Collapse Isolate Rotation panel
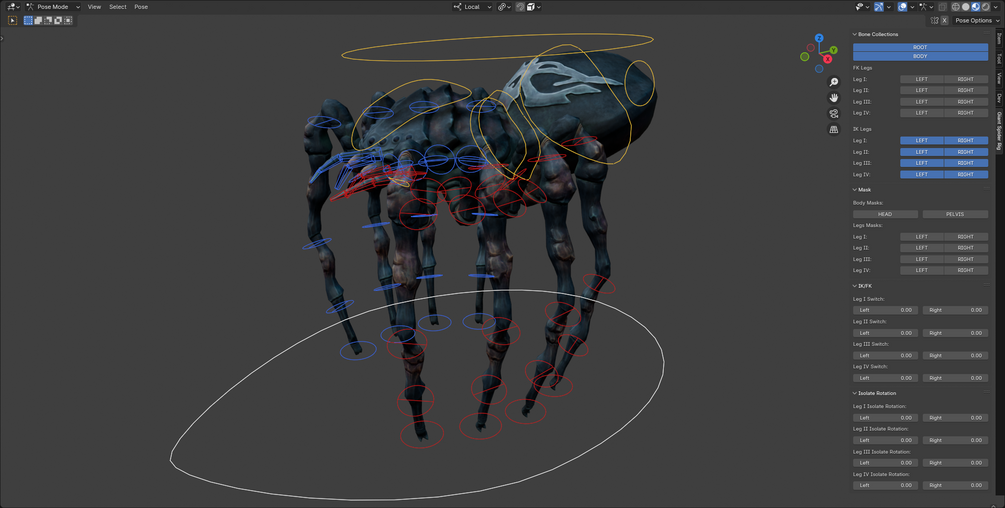Viewport: 1005px width, 508px height. (x=855, y=393)
